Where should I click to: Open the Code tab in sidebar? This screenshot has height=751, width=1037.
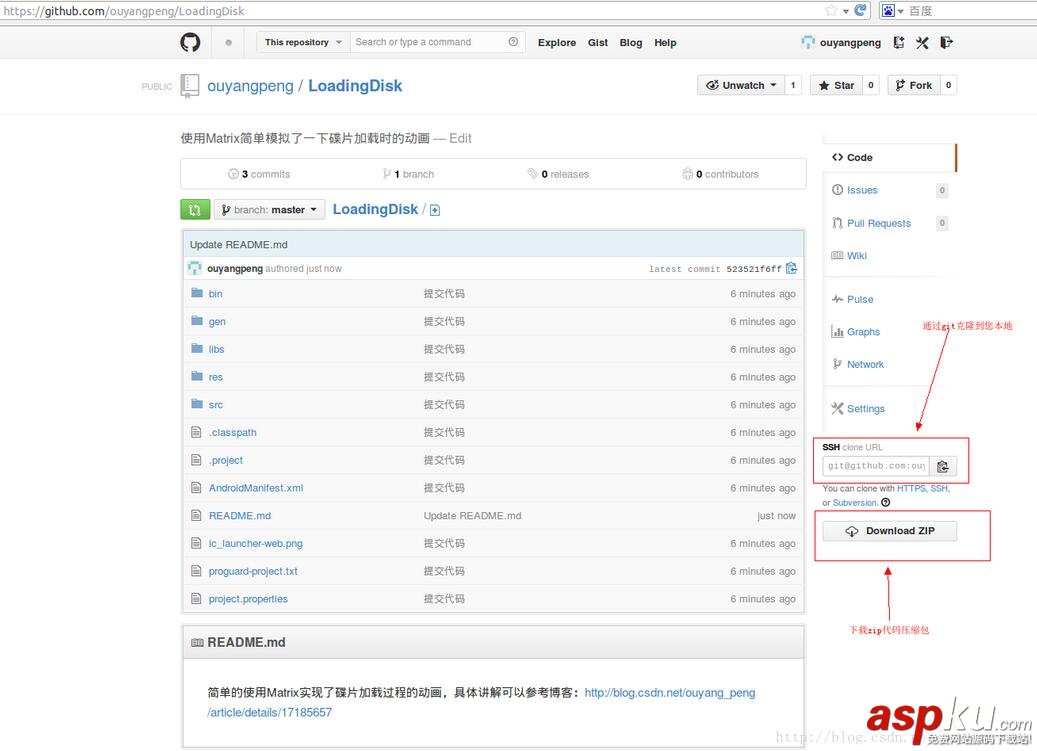coord(890,157)
